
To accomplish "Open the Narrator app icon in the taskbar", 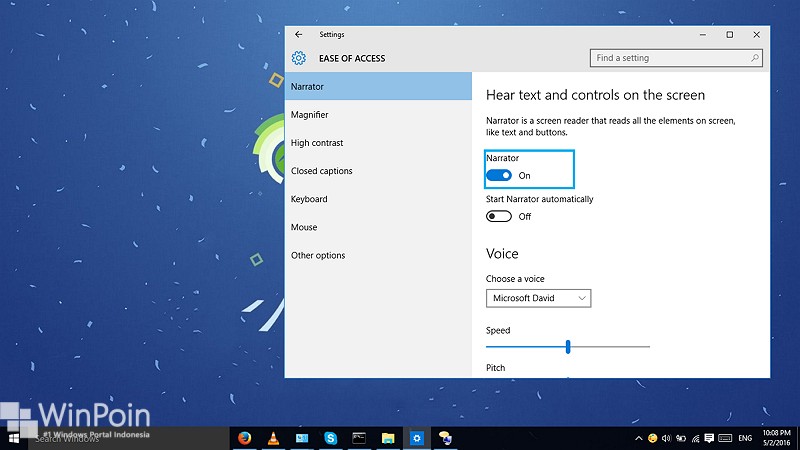I will click(x=445, y=438).
